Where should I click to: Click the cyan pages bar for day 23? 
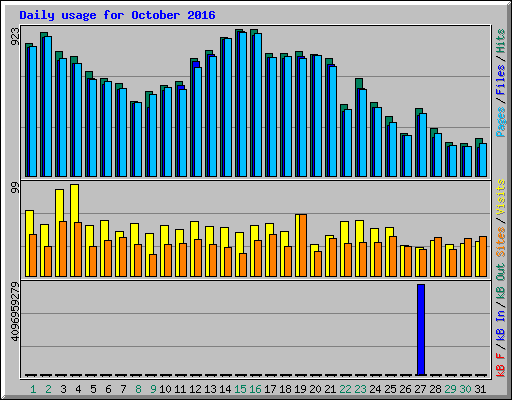[x=363, y=133]
